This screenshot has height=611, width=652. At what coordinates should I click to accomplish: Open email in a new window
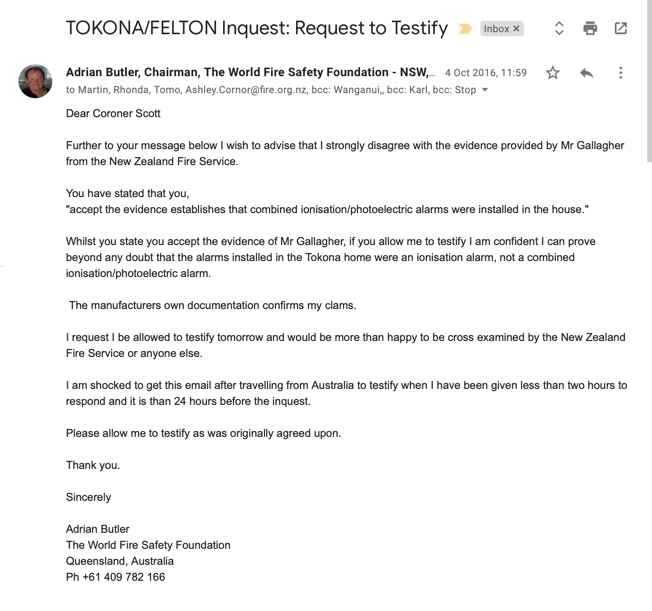621,29
